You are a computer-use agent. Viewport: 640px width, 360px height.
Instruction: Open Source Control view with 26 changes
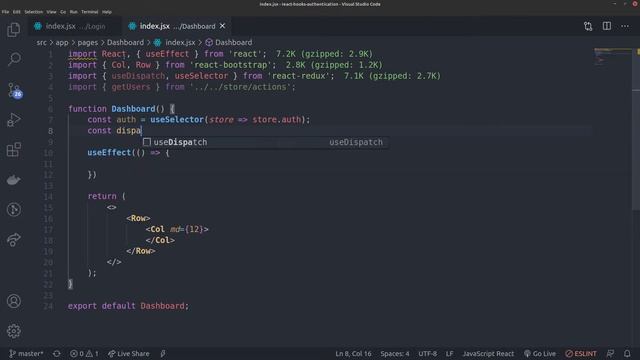click(x=14, y=90)
